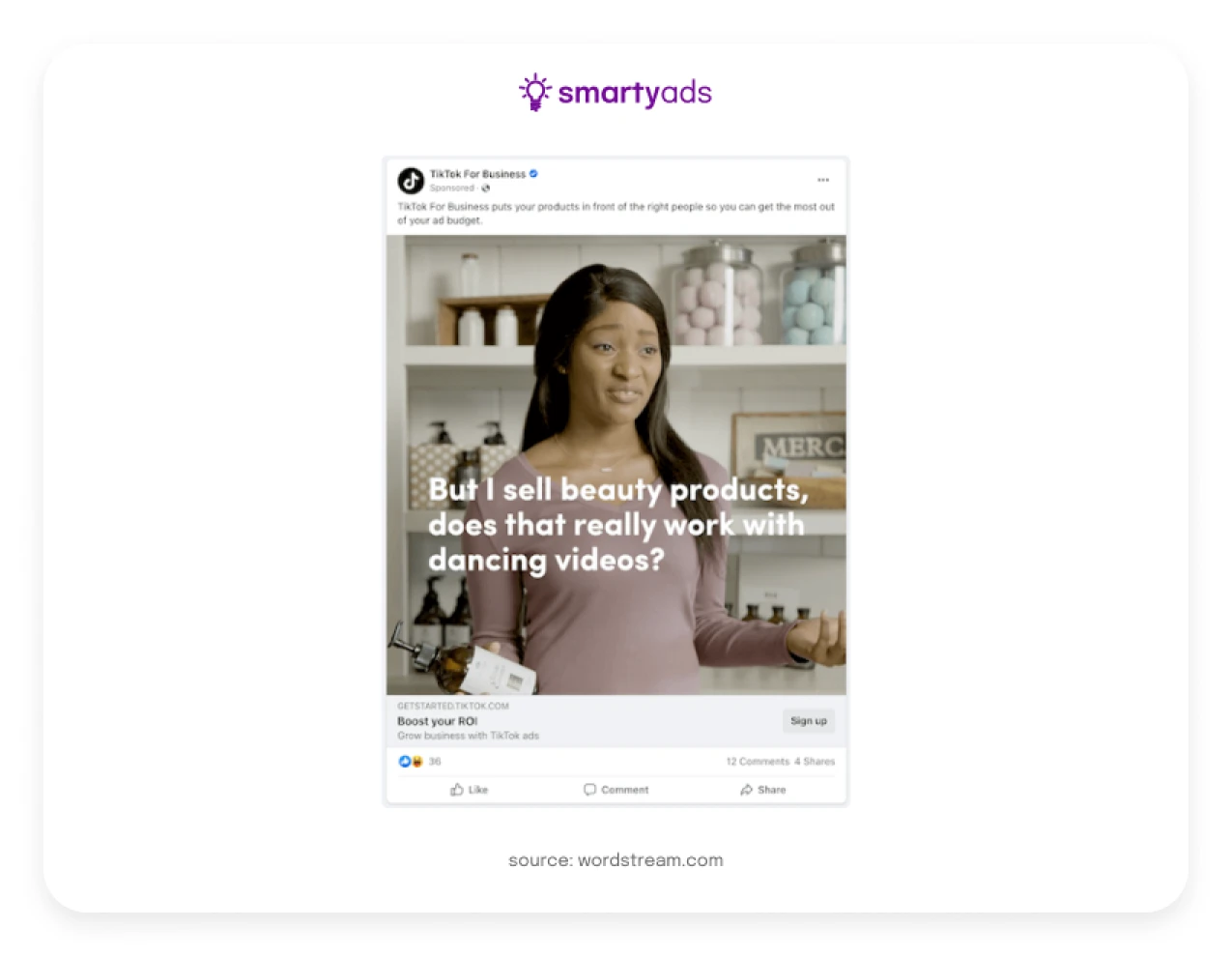This screenshot has height=956, width=1232.
Task: Click the globe audience icon beside Sponsored
Action: (x=486, y=188)
